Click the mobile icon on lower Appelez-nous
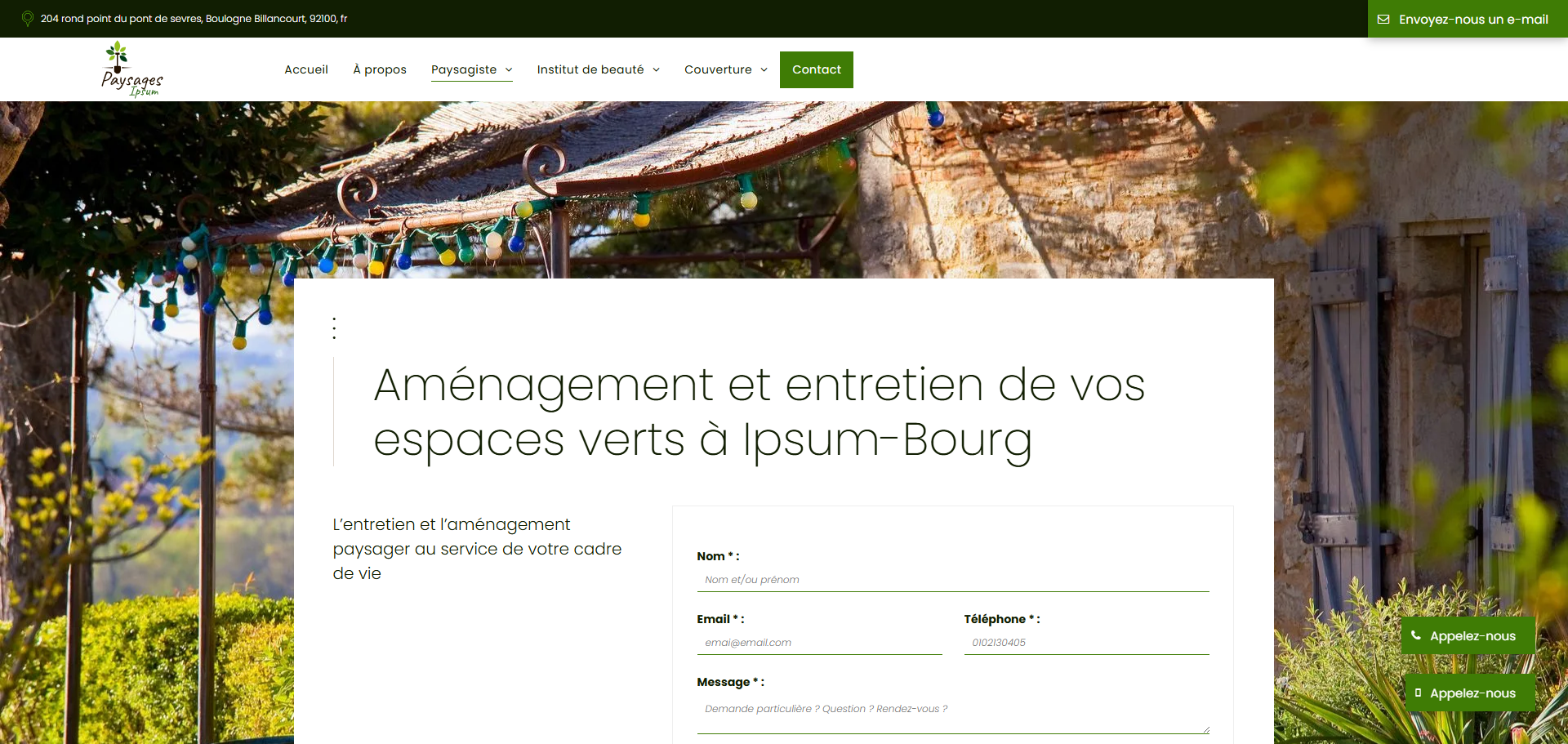The width and height of the screenshot is (1568, 744). [1418, 693]
